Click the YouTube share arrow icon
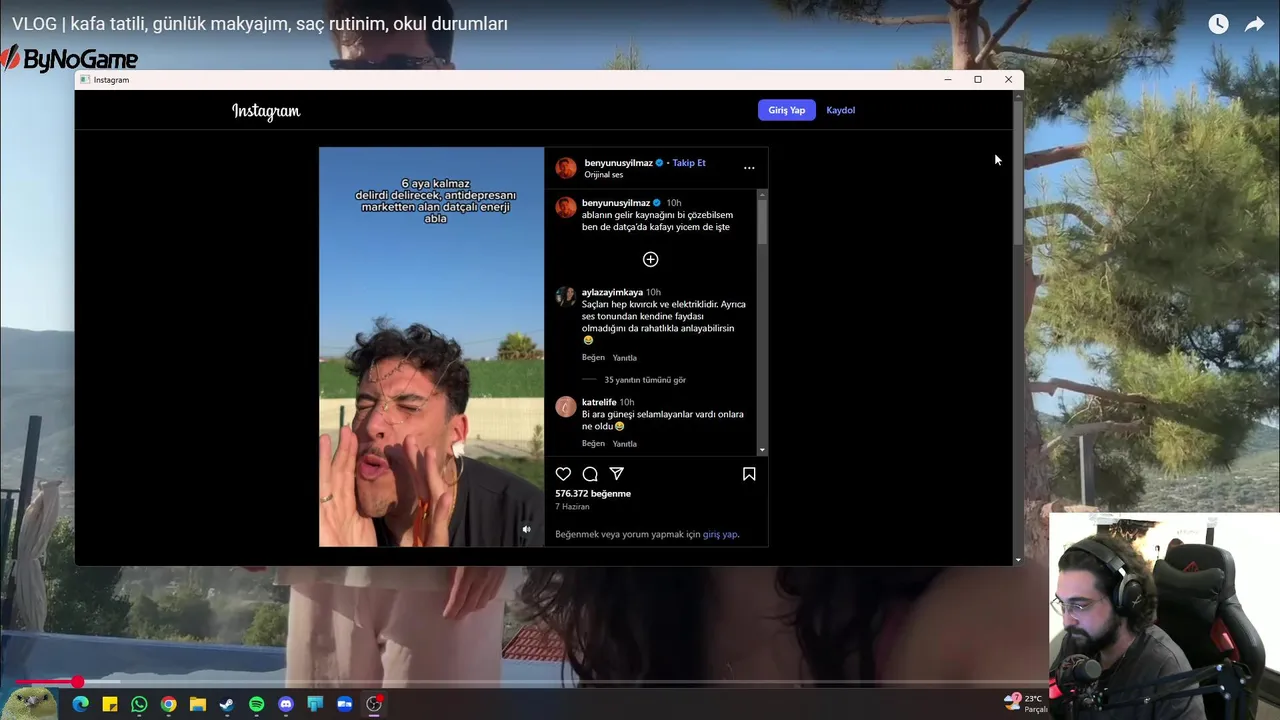This screenshot has width=1280, height=720. tap(1254, 24)
